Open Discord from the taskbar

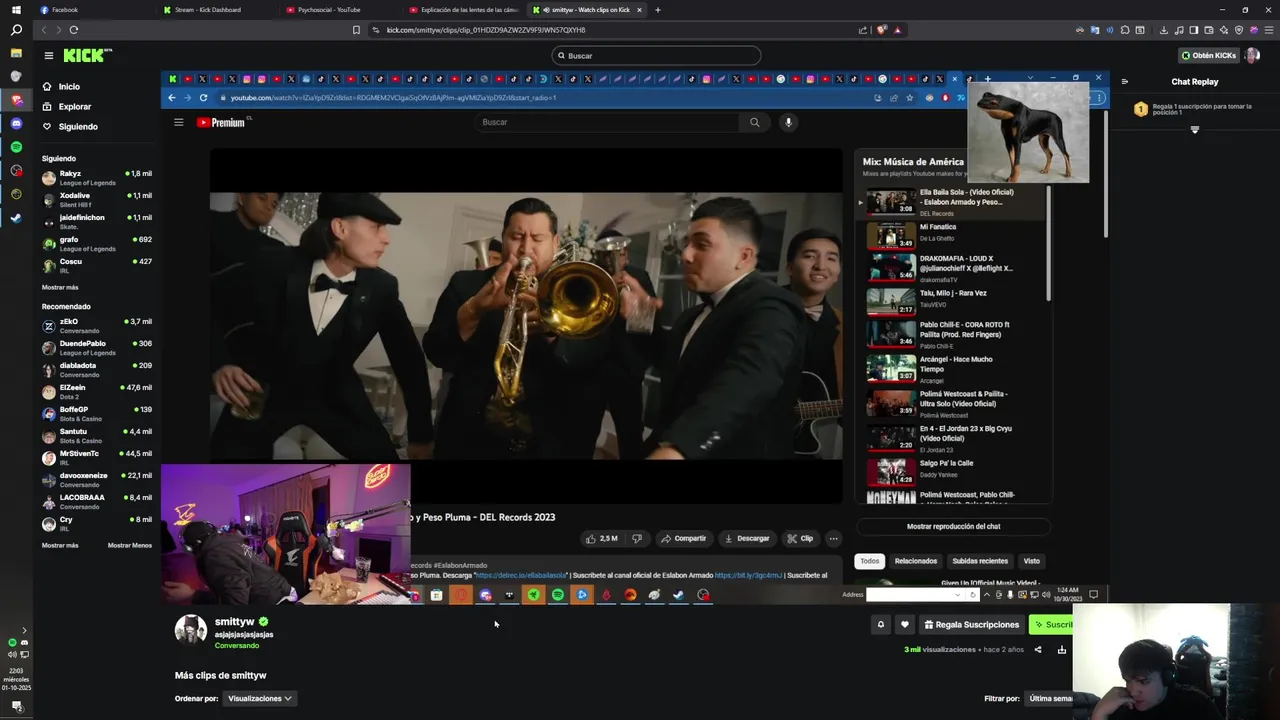(x=16, y=124)
